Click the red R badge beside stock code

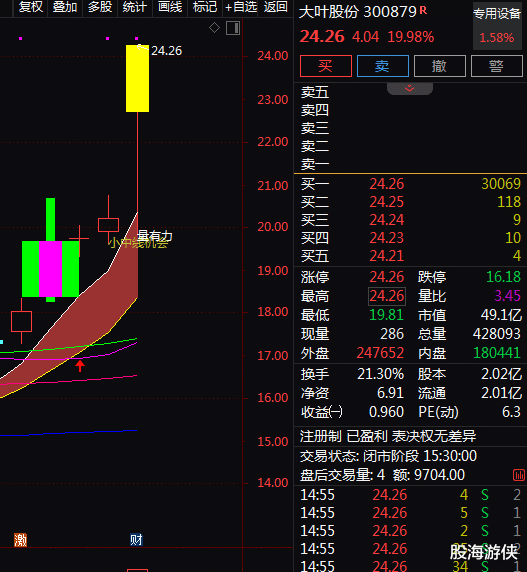(x=423, y=10)
